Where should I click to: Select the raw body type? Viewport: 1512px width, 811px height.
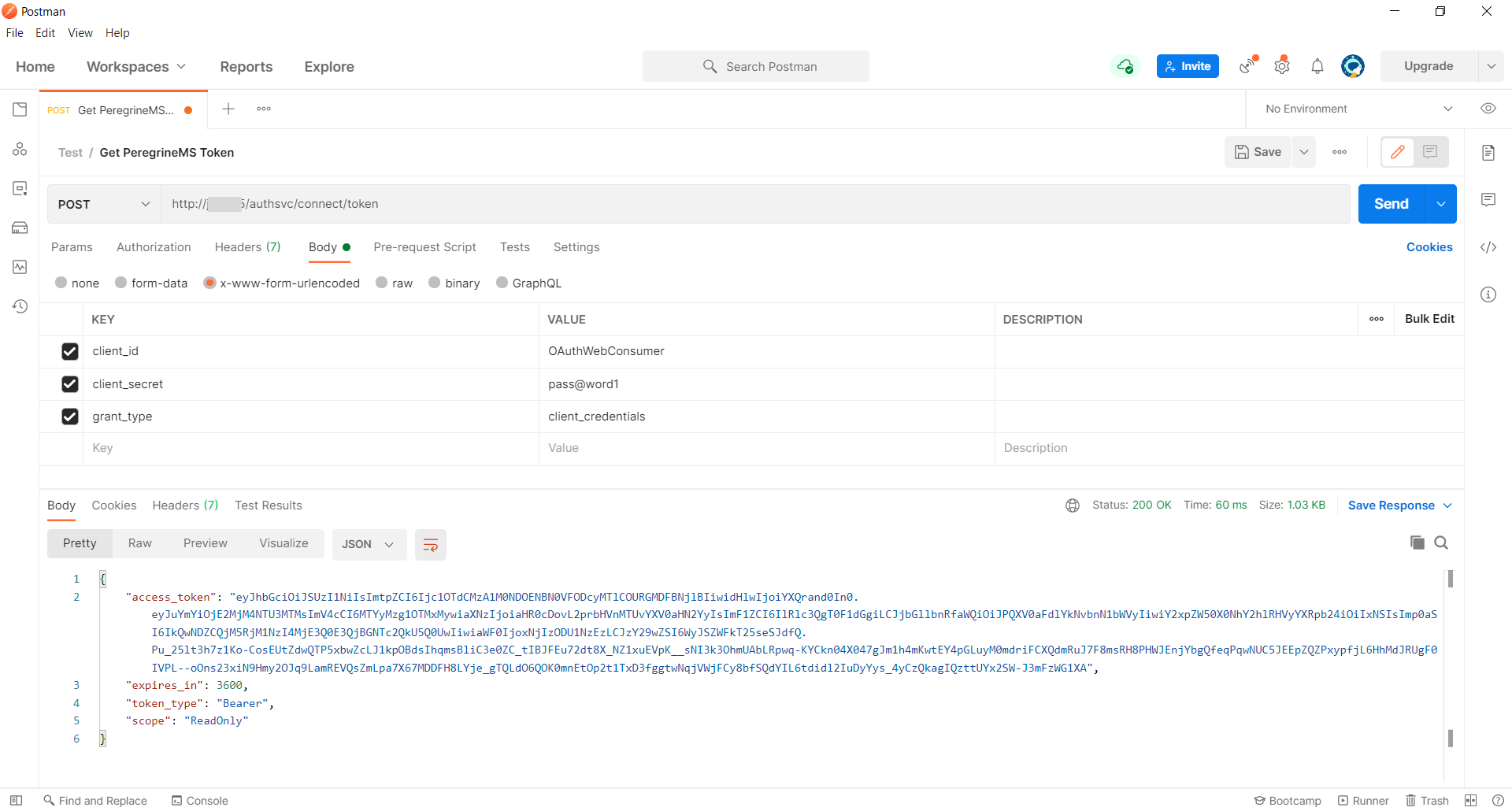point(382,283)
